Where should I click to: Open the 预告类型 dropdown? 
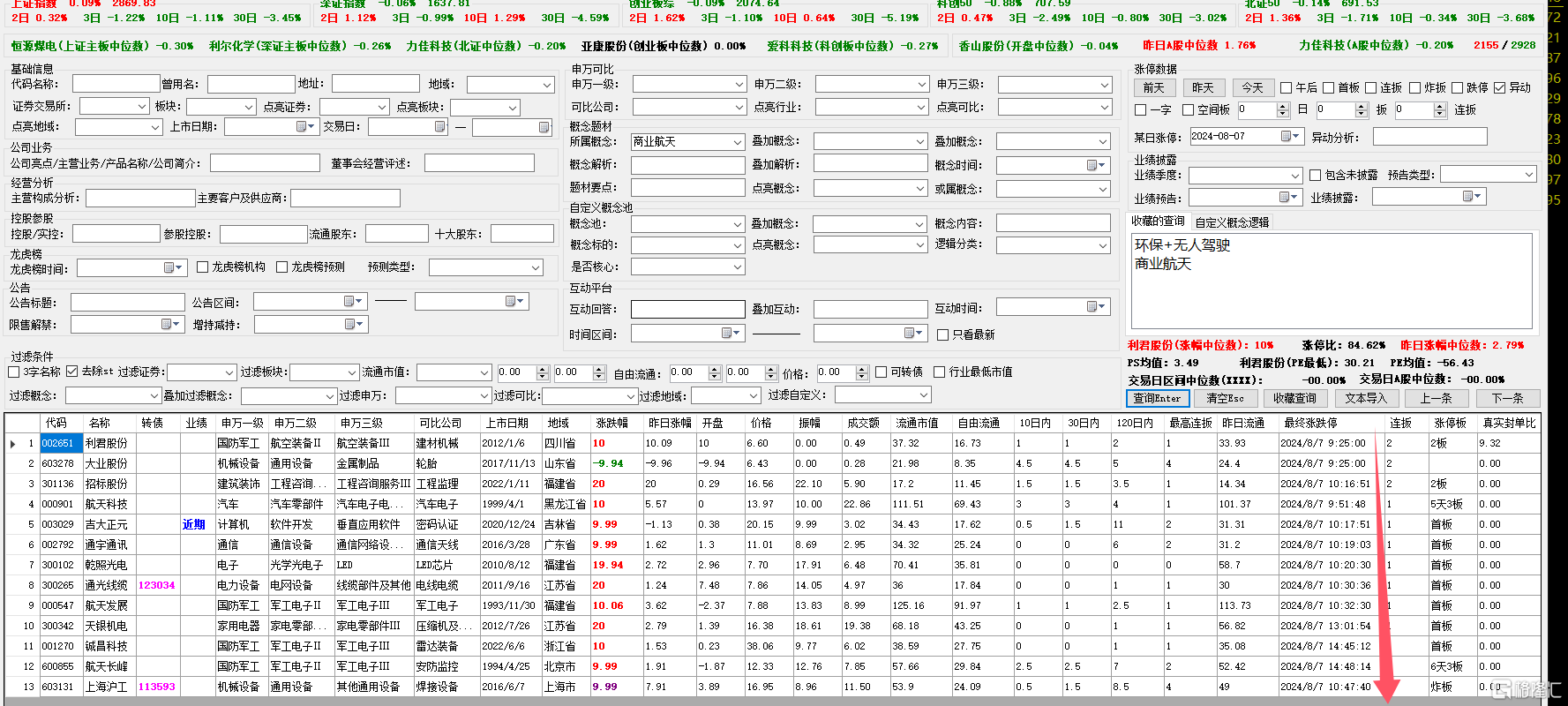tap(1530, 175)
